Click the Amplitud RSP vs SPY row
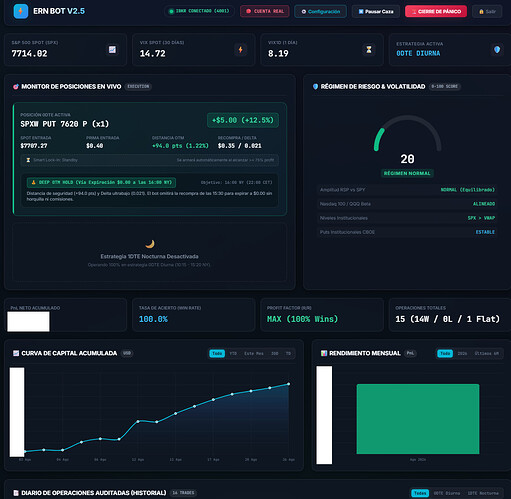 407,190
